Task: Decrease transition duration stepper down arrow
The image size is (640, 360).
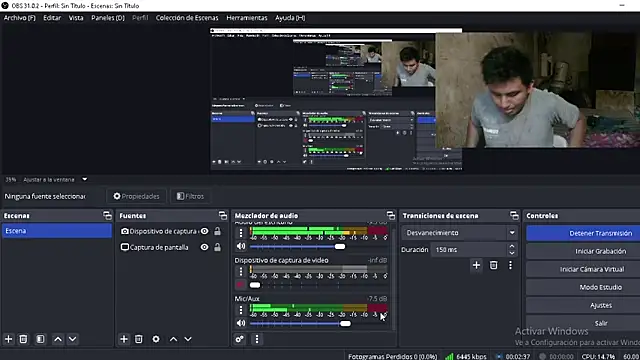Action: (x=512, y=253)
